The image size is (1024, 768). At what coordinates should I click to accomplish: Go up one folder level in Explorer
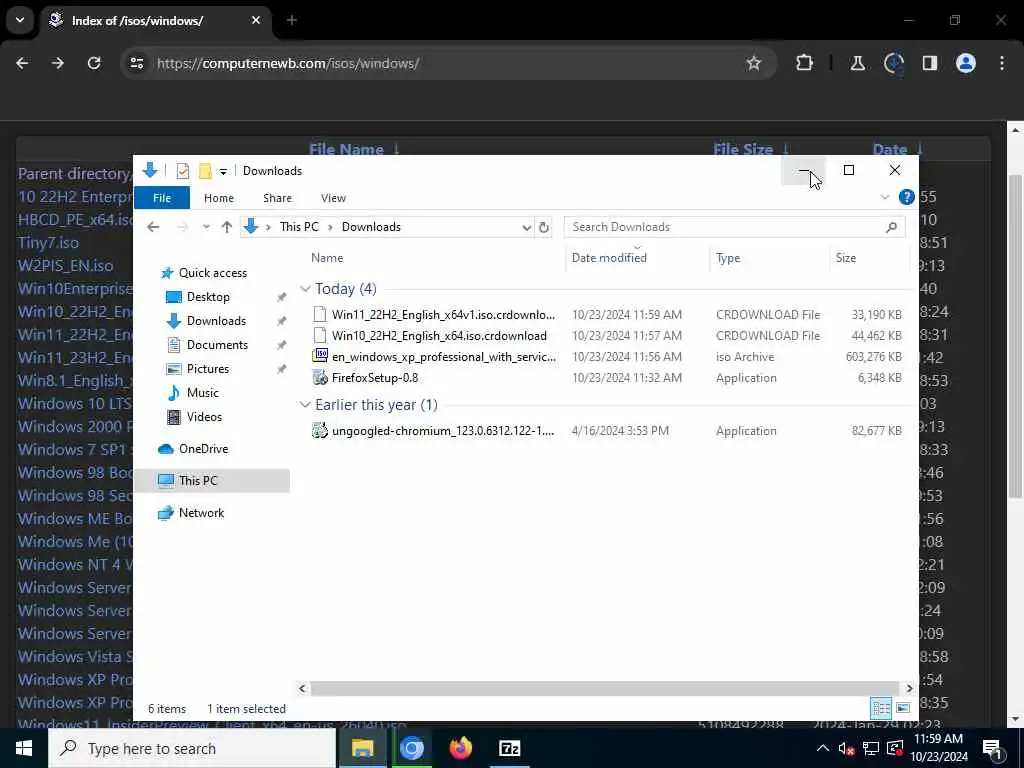[227, 227]
